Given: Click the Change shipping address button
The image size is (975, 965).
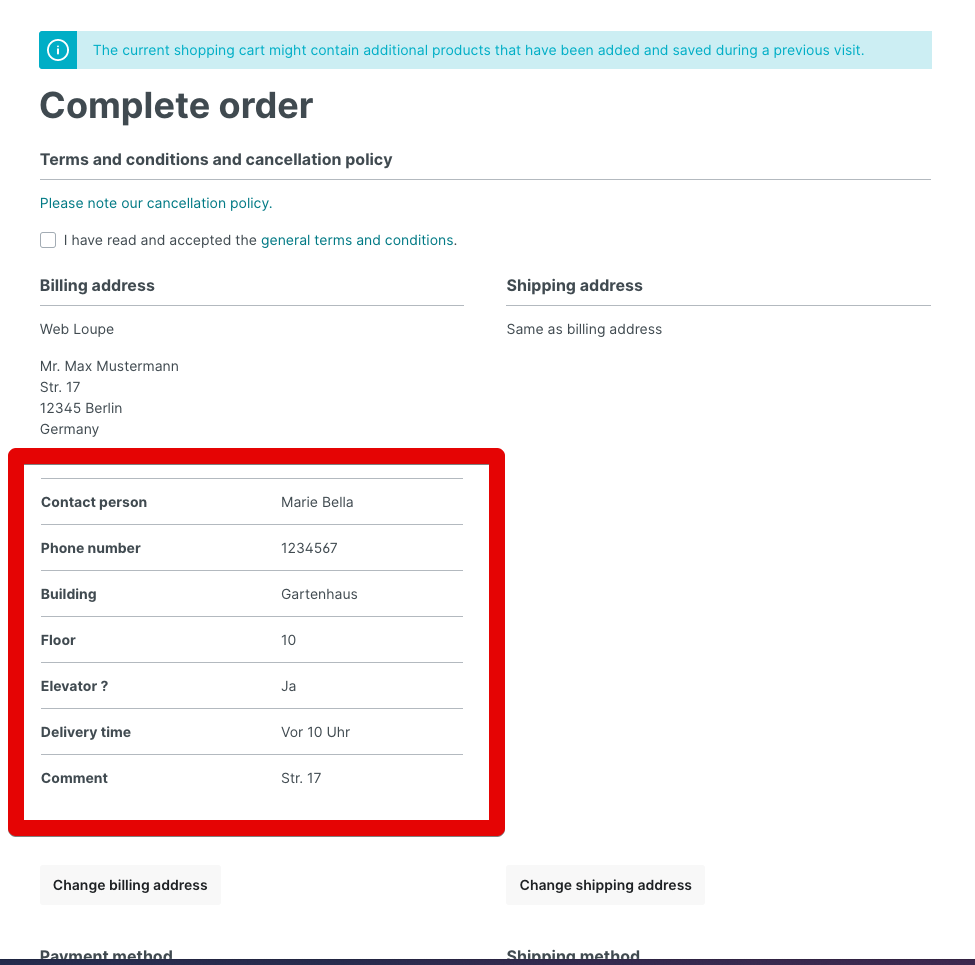Looking at the screenshot, I should pyautogui.click(x=605, y=885).
